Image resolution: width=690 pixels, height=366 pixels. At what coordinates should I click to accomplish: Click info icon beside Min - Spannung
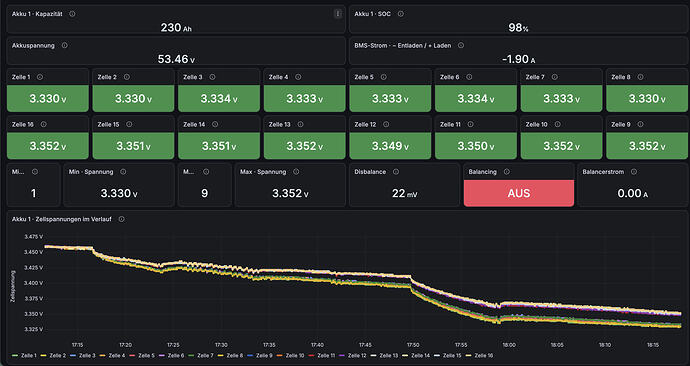123,172
